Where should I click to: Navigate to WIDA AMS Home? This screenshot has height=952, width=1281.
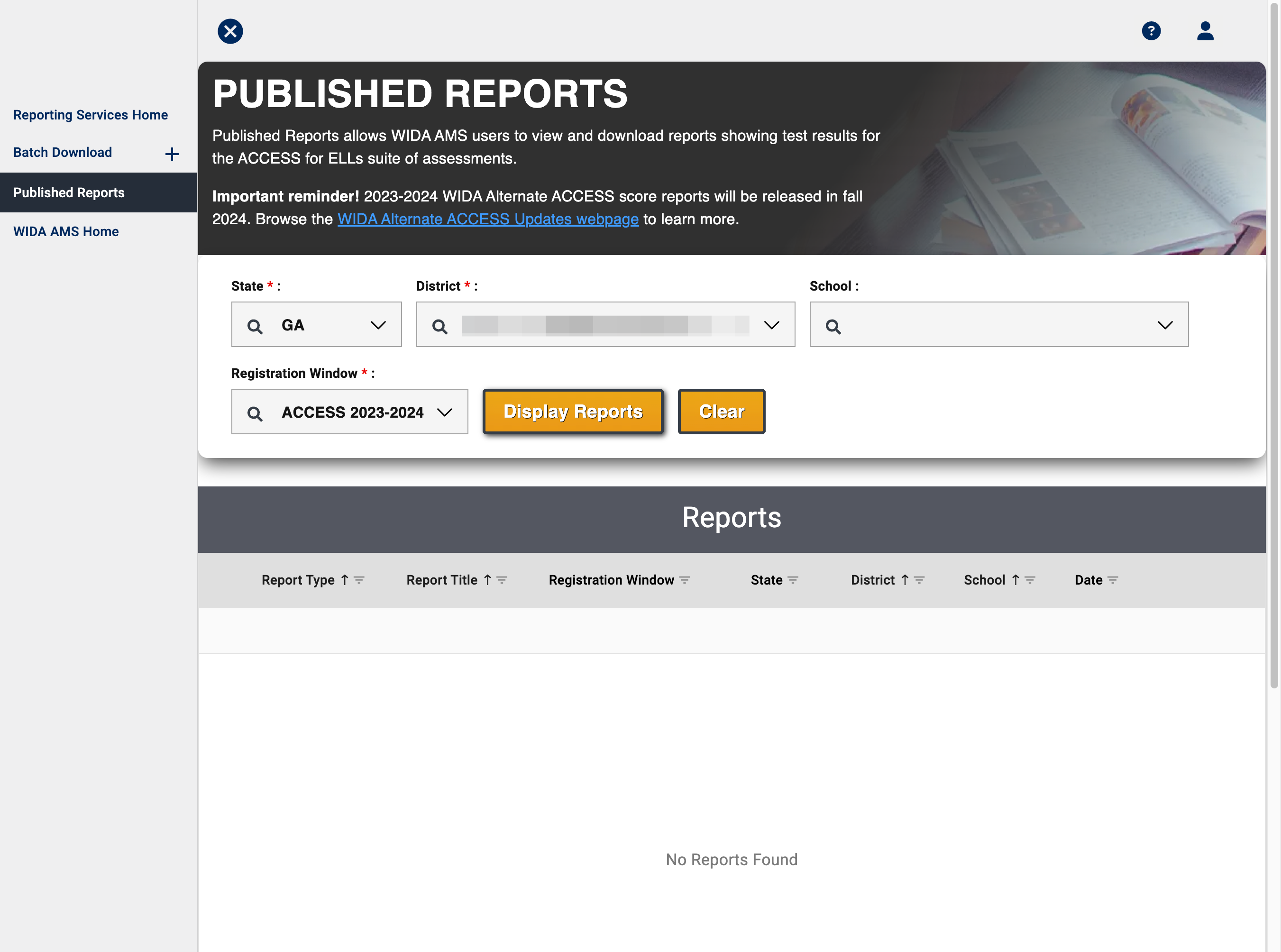point(66,231)
